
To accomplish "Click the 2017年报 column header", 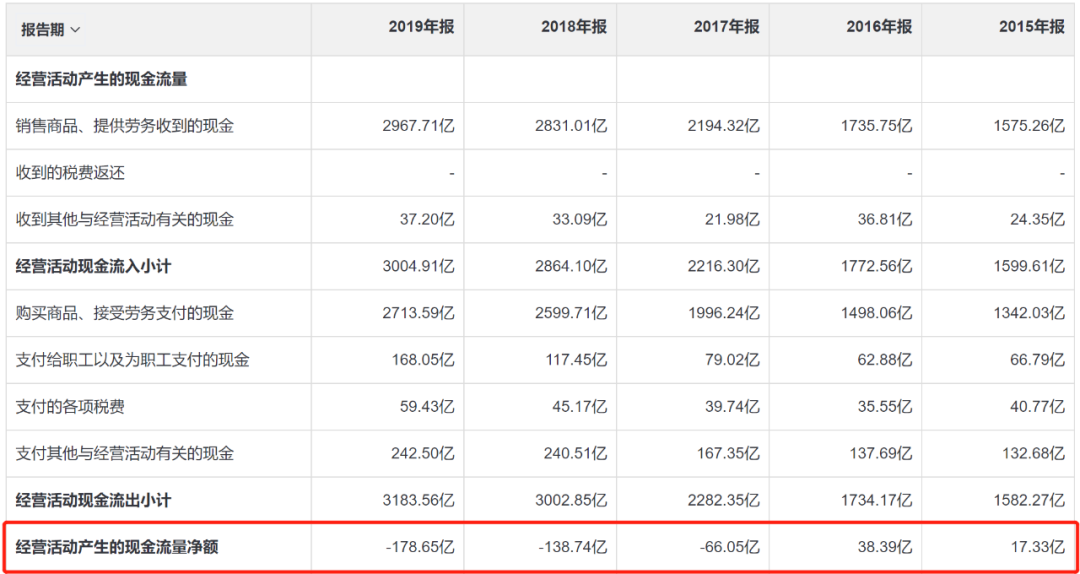I will (727, 28).
